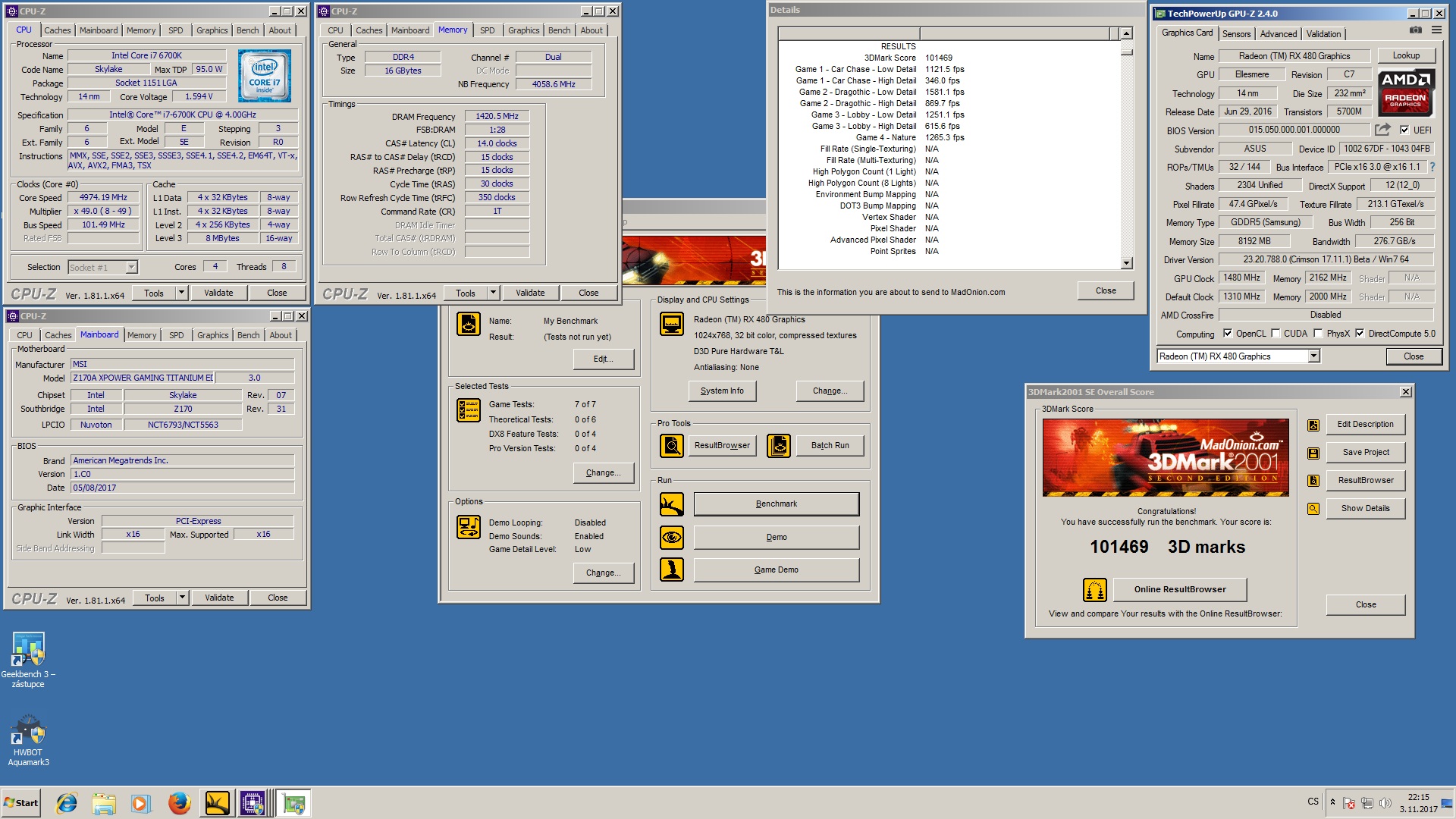The width and height of the screenshot is (1456, 819).
Task: Click the Selected Tests checklist icon
Action: [469, 410]
